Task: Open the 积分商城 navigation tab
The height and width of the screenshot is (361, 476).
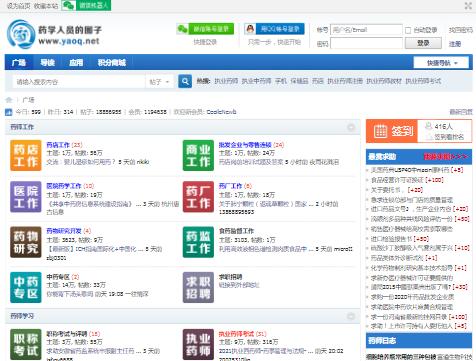Action: click(x=112, y=63)
